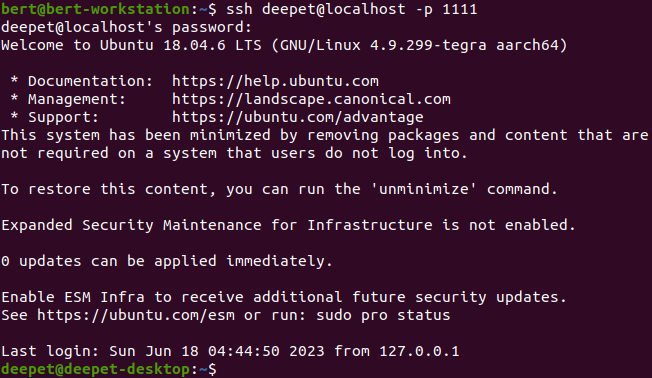
Task: Click the 'unminimize' command word
Action: pos(423,189)
